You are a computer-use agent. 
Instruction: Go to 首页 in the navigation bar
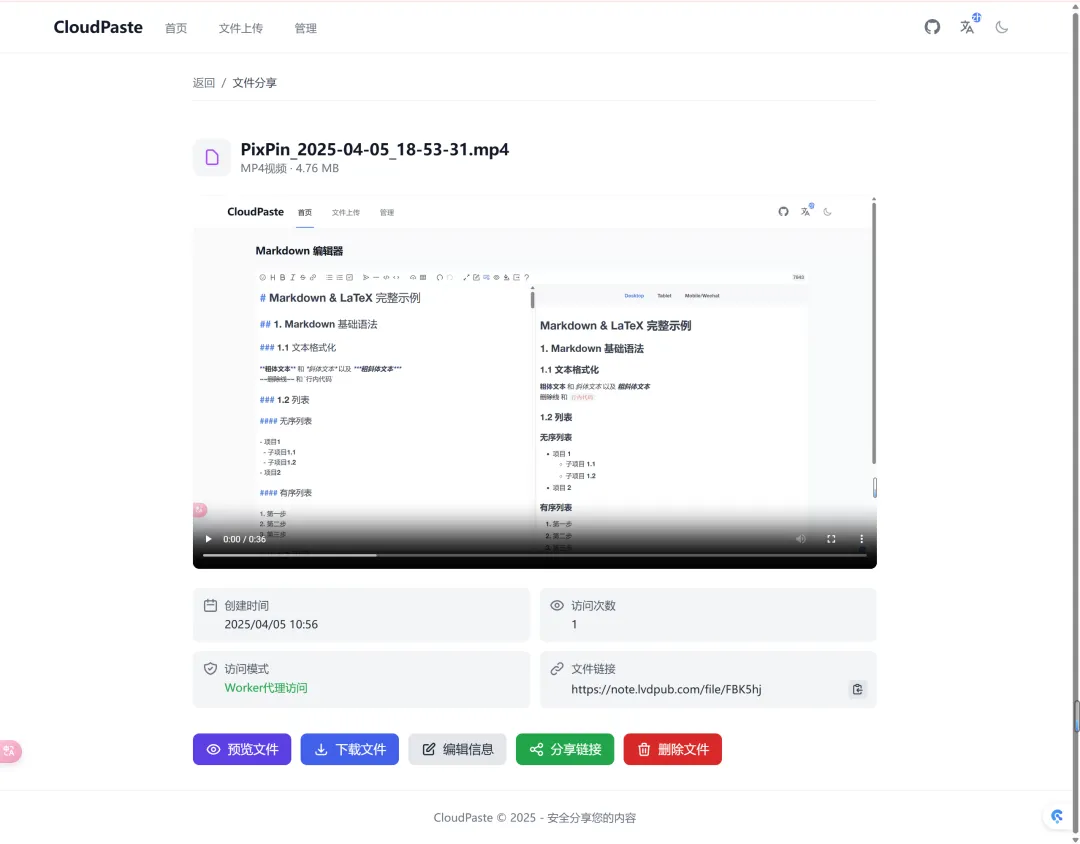pyautogui.click(x=176, y=28)
